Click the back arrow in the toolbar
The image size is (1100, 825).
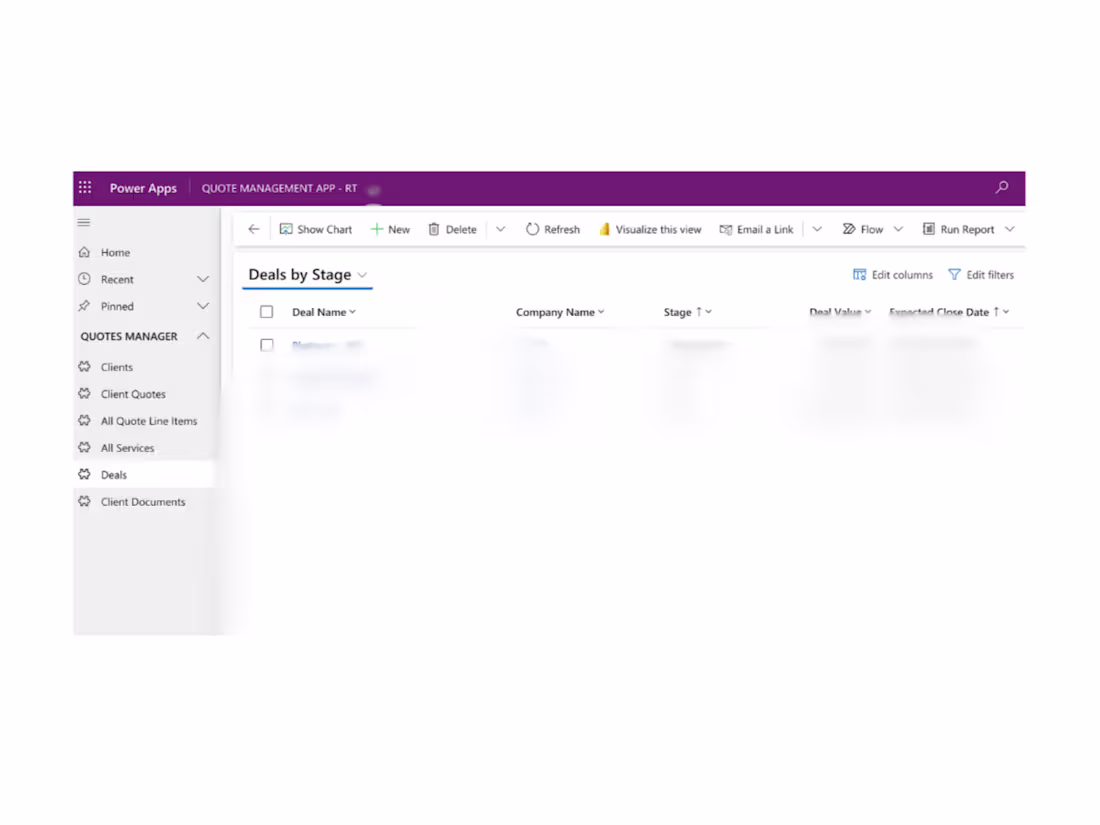click(x=253, y=229)
